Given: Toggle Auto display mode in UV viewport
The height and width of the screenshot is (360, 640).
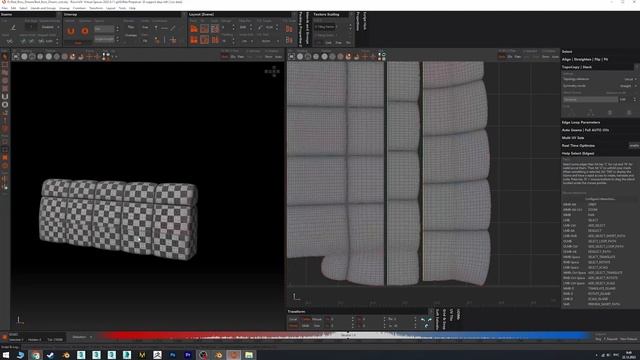Looking at the screenshot, I should [x=502, y=57].
